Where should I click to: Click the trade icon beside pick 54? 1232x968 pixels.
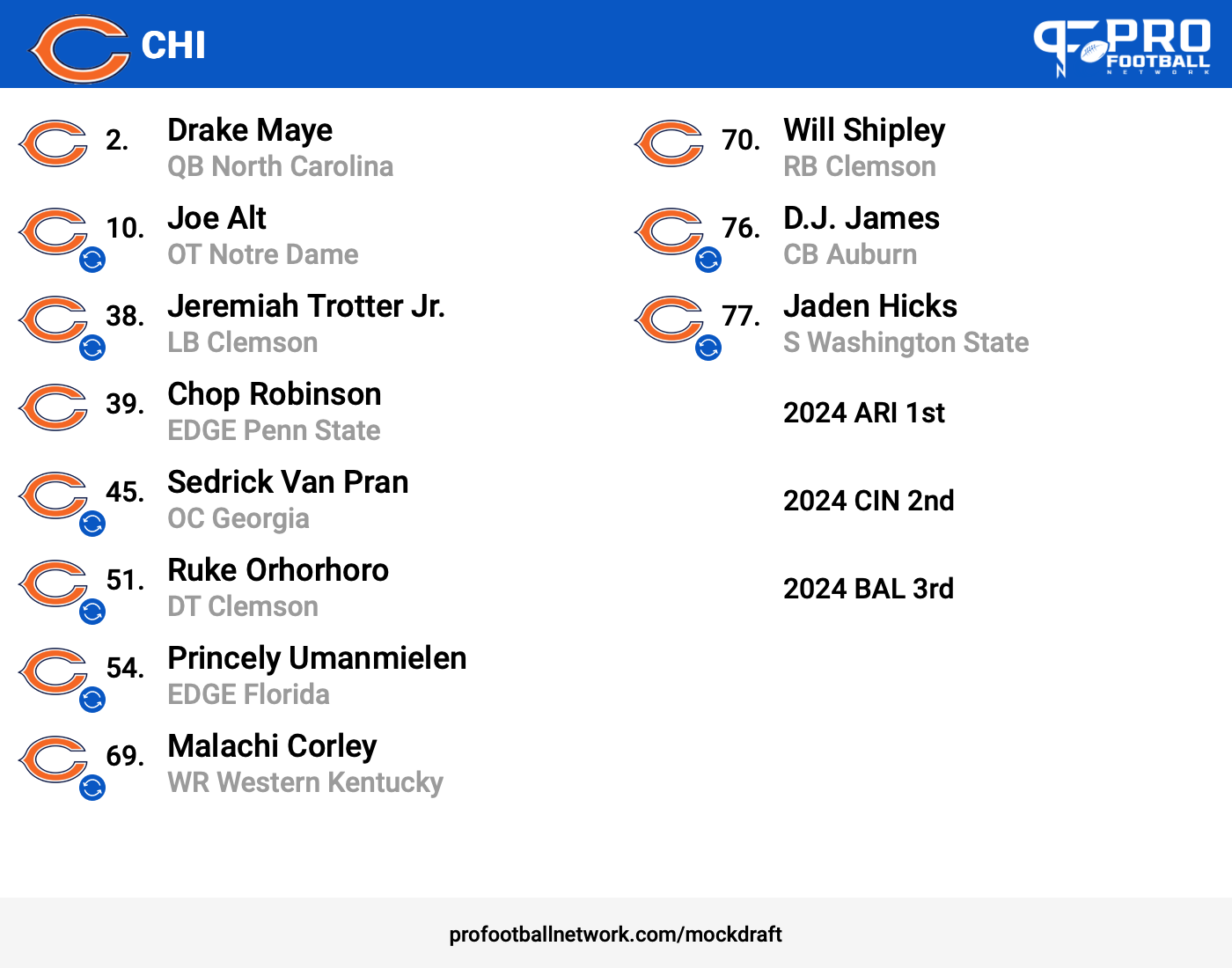click(92, 700)
